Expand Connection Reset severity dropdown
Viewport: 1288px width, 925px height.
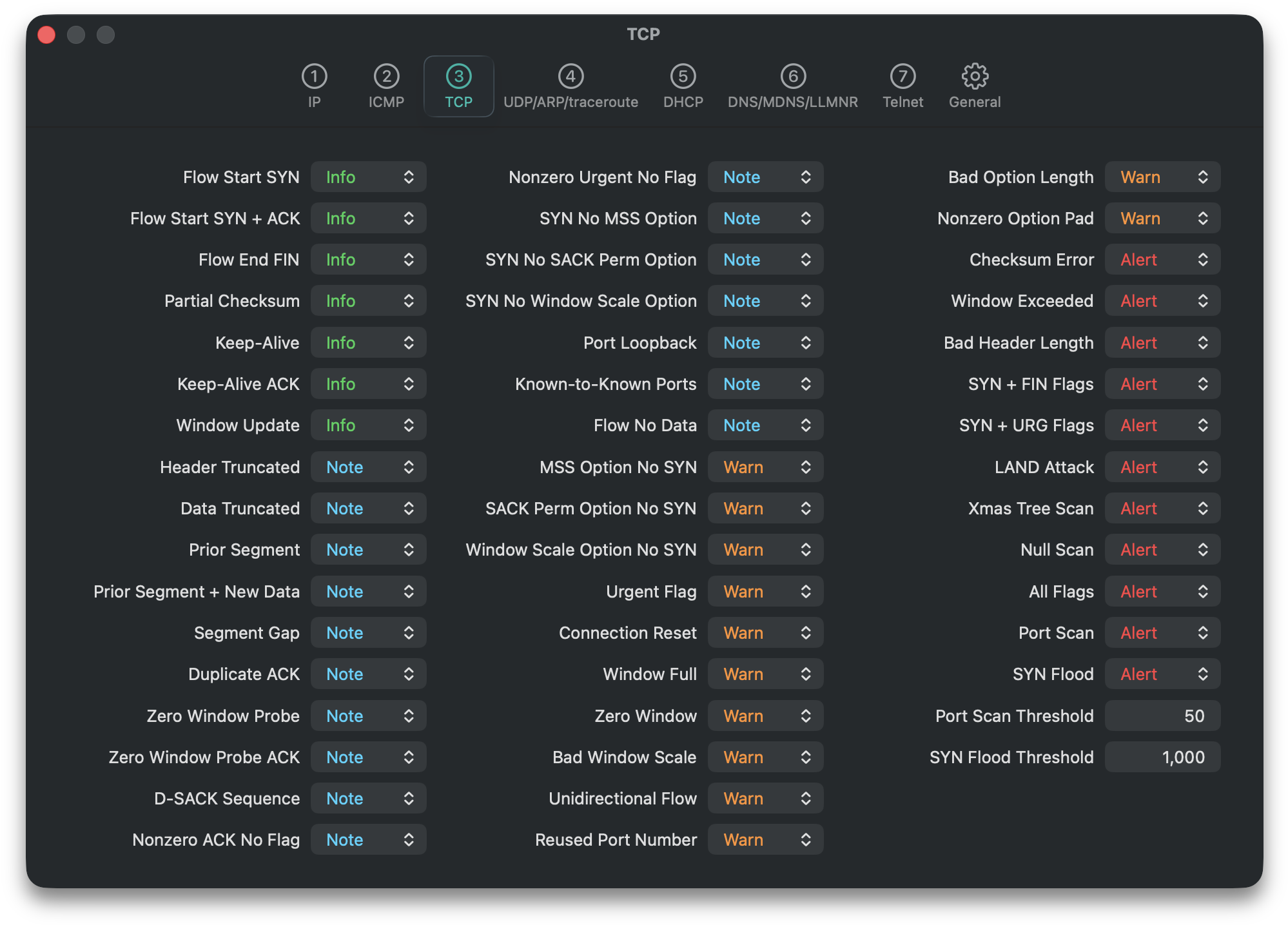pyautogui.click(x=765, y=633)
